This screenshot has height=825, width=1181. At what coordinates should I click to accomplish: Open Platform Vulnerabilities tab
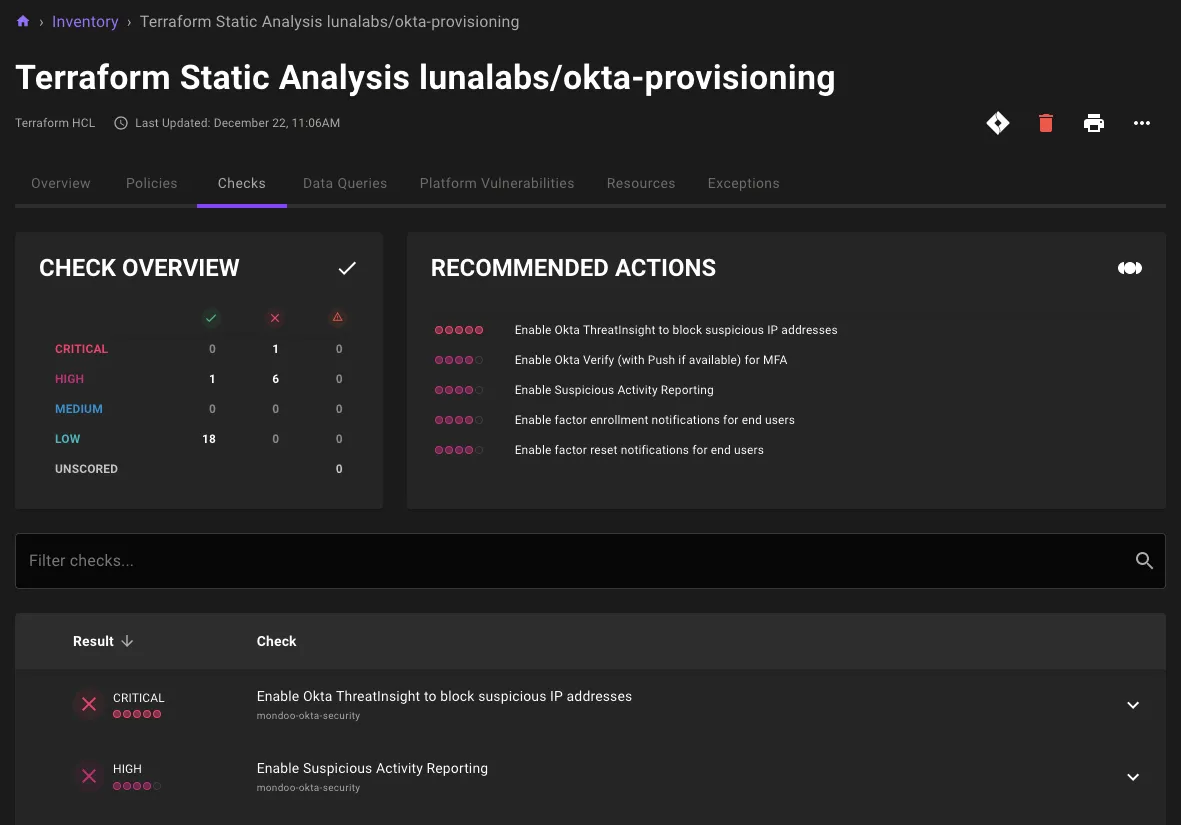[x=497, y=183]
